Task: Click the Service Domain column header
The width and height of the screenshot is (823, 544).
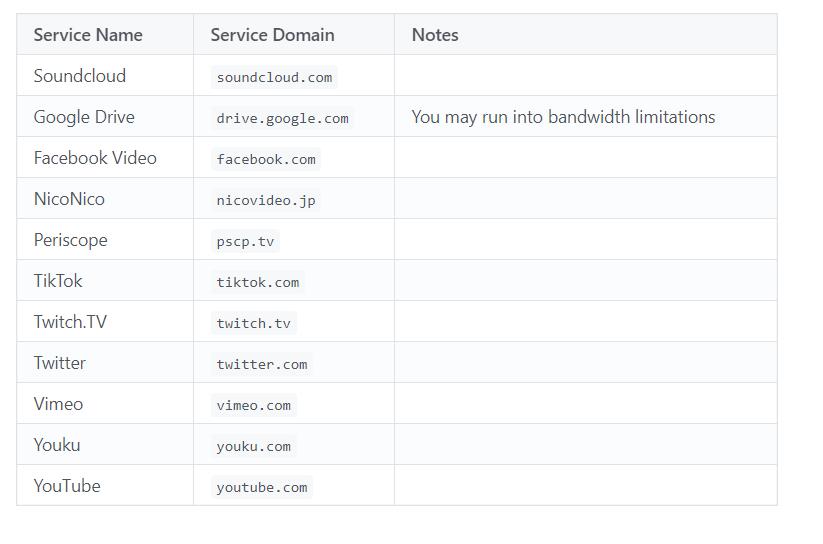Action: 294,35
